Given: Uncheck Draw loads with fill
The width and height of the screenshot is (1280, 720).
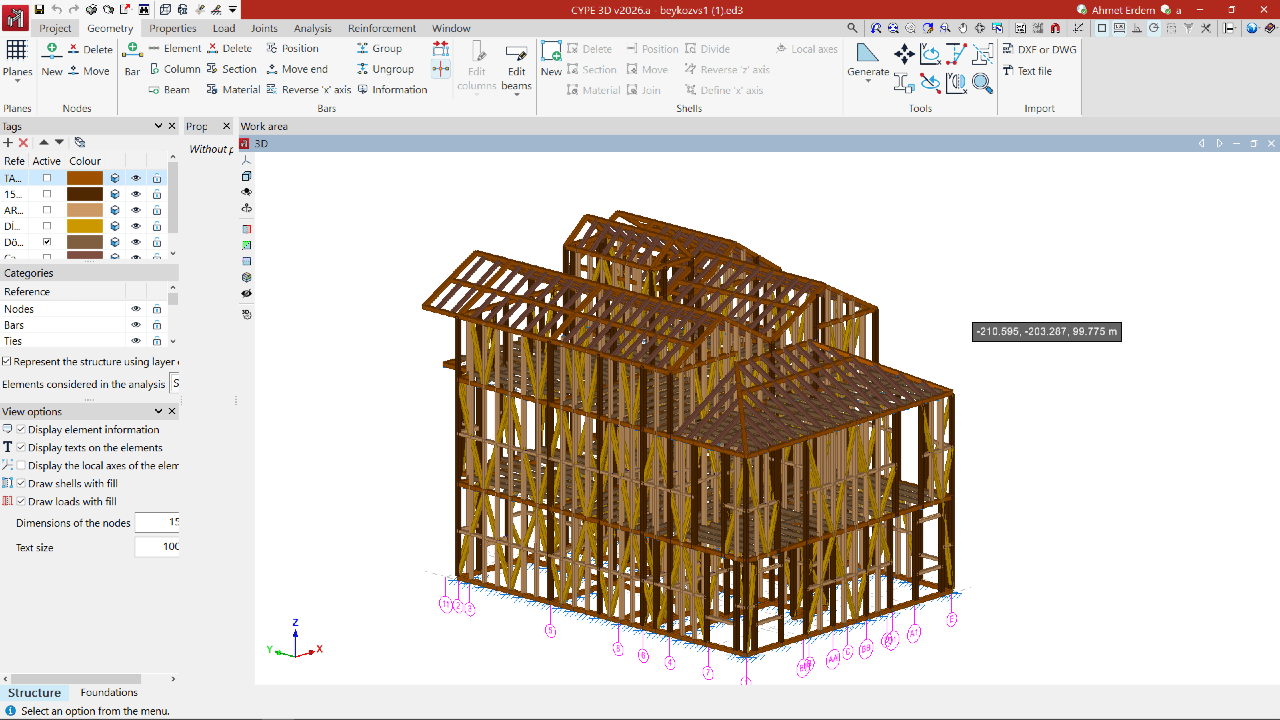Looking at the screenshot, I should 21,502.
